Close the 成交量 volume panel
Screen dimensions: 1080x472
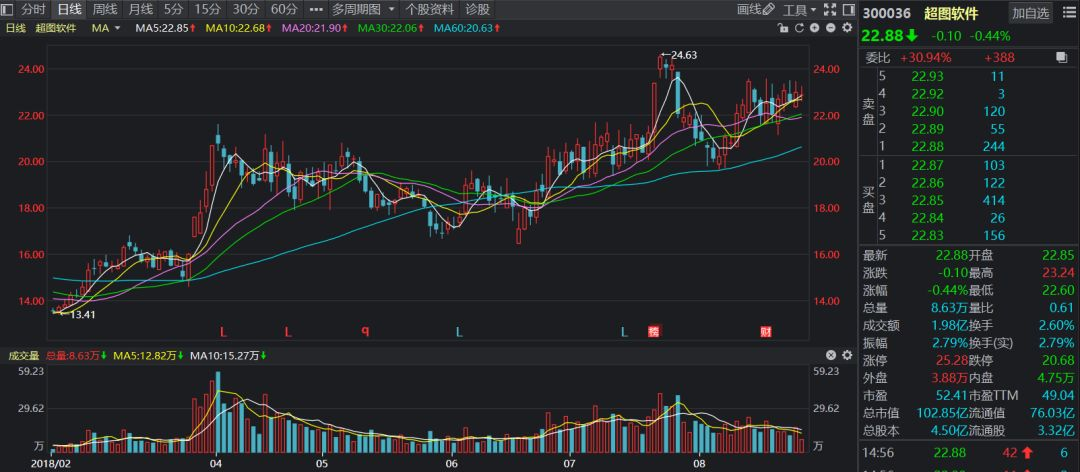click(831, 356)
